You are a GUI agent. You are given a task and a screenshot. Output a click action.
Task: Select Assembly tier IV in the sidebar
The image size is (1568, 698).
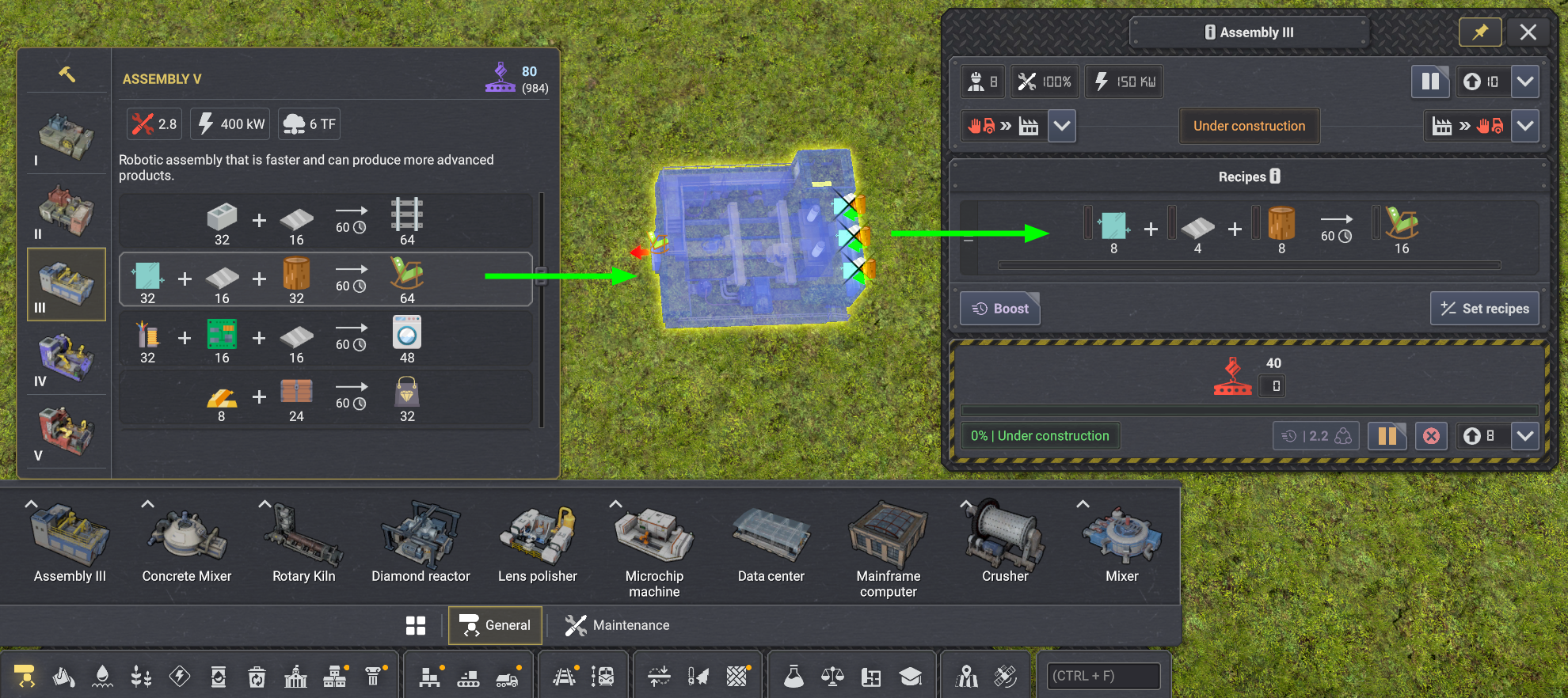tap(67, 359)
